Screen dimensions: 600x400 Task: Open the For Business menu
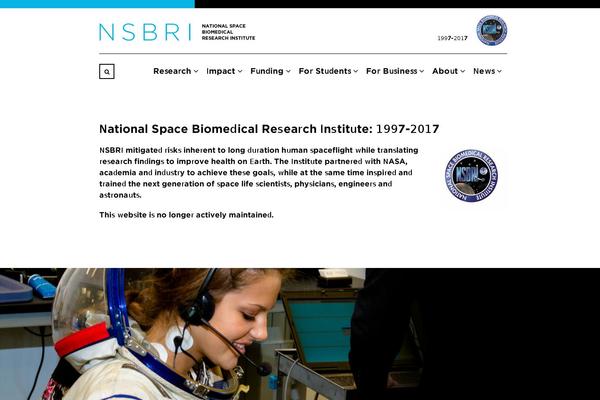coord(395,71)
